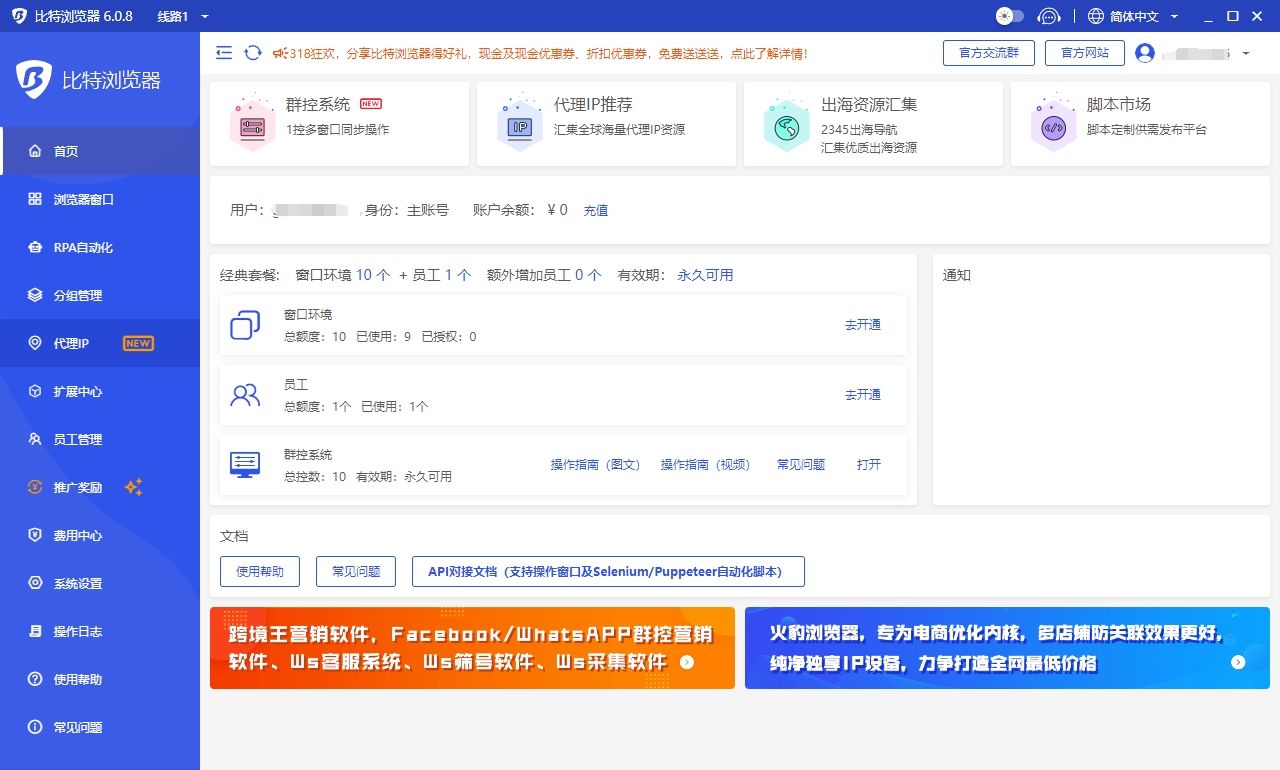Toggle the light/dark theme switch
The width and height of the screenshot is (1280, 770).
(1010, 16)
